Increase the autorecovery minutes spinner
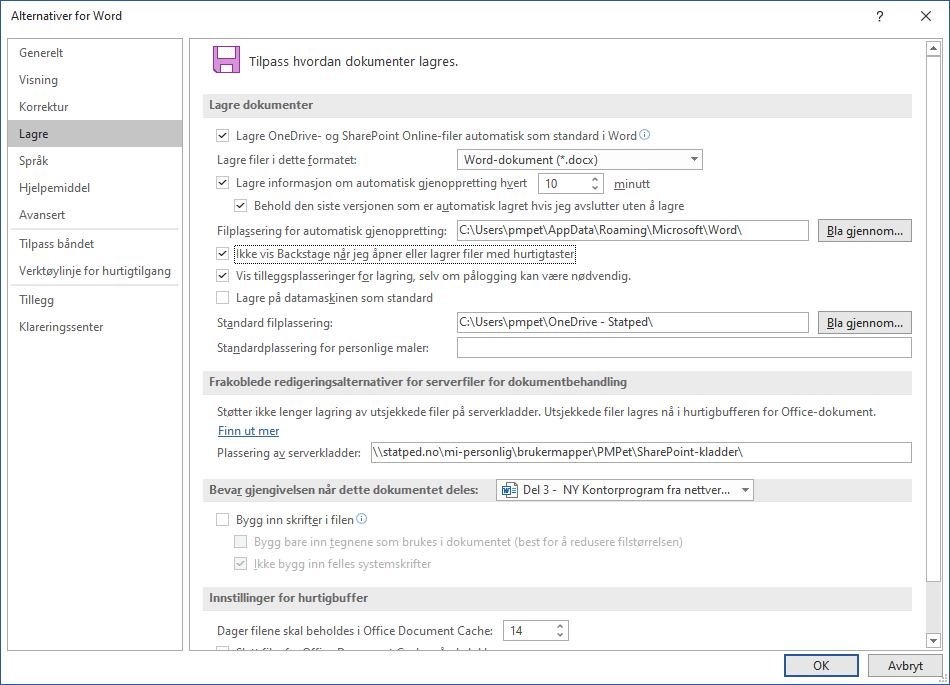This screenshot has height=685, width=950. point(596,179)
